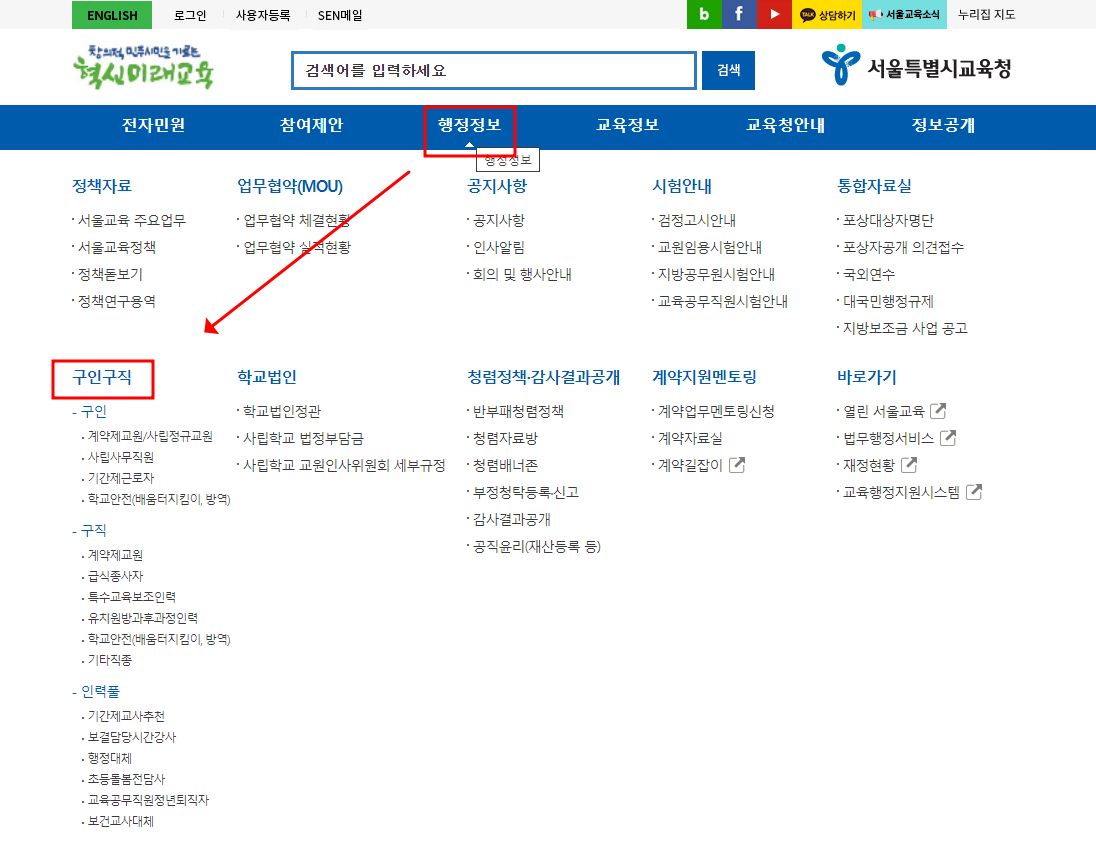Click the Facebook icon
The width and height of the screenshot is (1096, 863).
point(739,15)
